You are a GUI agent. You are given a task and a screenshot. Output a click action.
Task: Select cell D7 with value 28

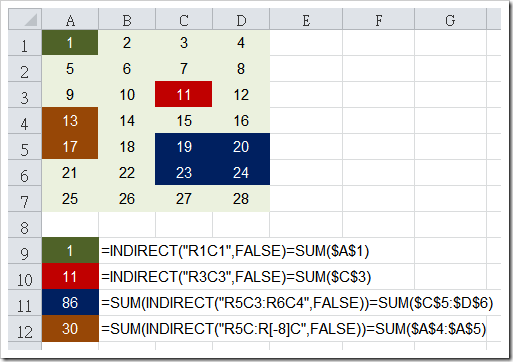pyautogui.click(x=241, y=199)
